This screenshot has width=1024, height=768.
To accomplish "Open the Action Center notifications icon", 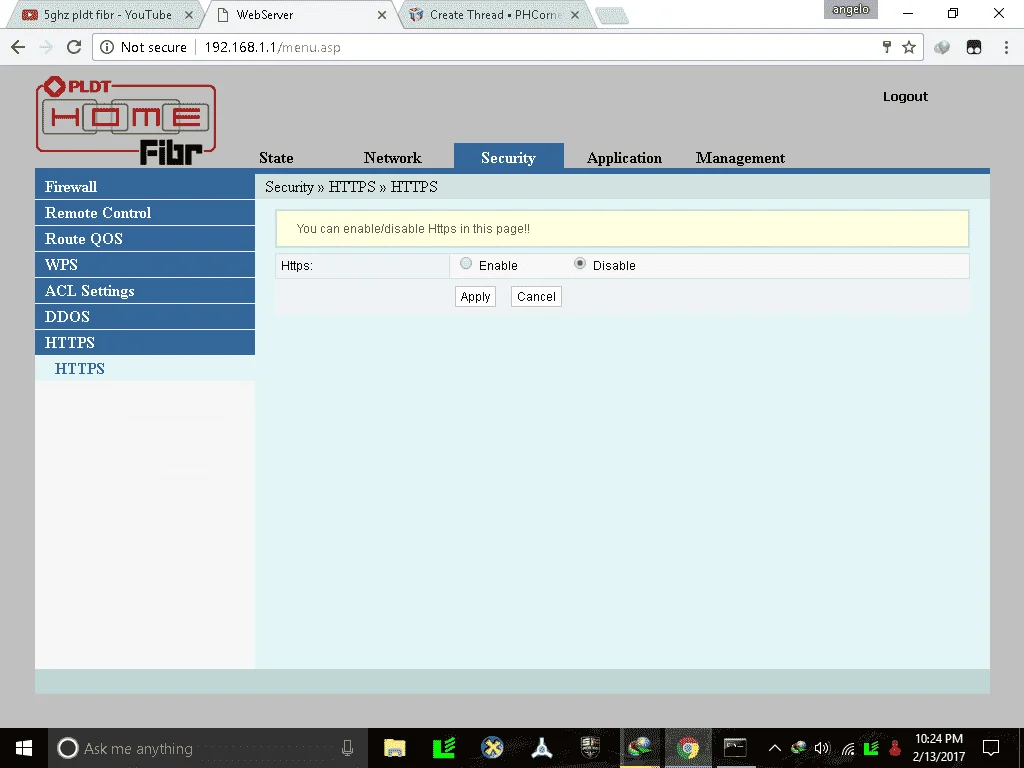I will (x=991, y=748).
